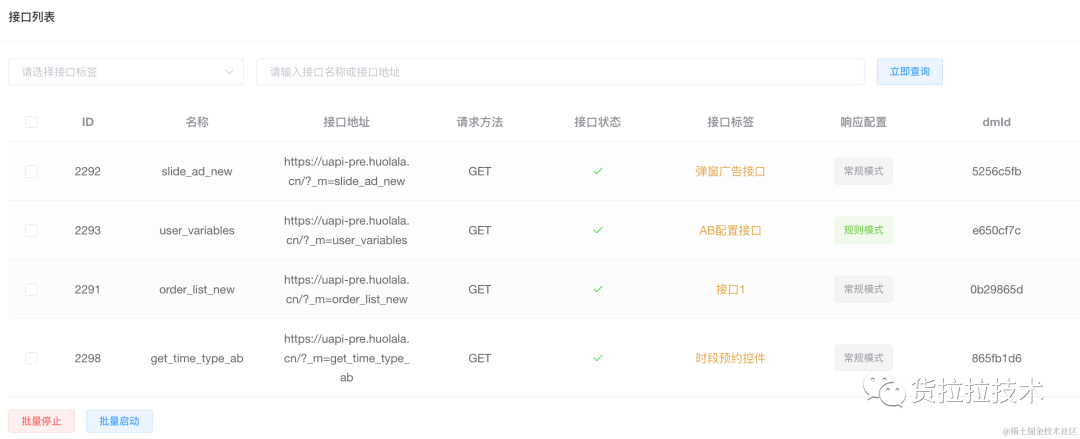Check the box for order_list_new row
The image size is (1080, 439).
(31, 289)
